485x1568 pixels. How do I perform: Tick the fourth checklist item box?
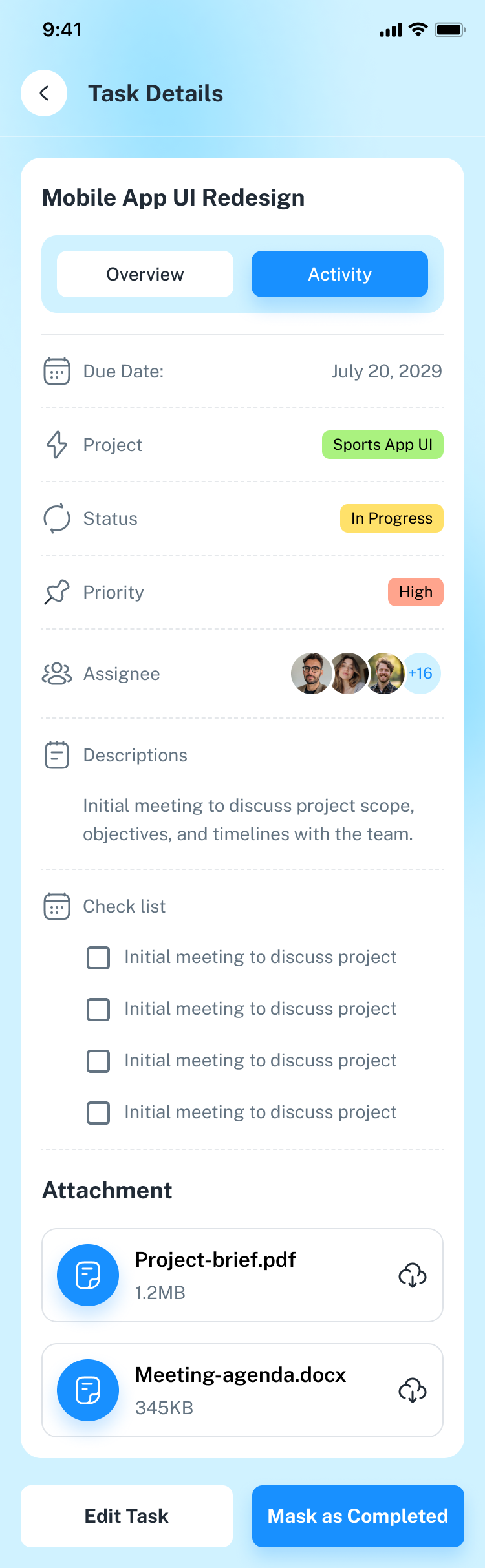pyautogui.click(x=98, y=1112)
